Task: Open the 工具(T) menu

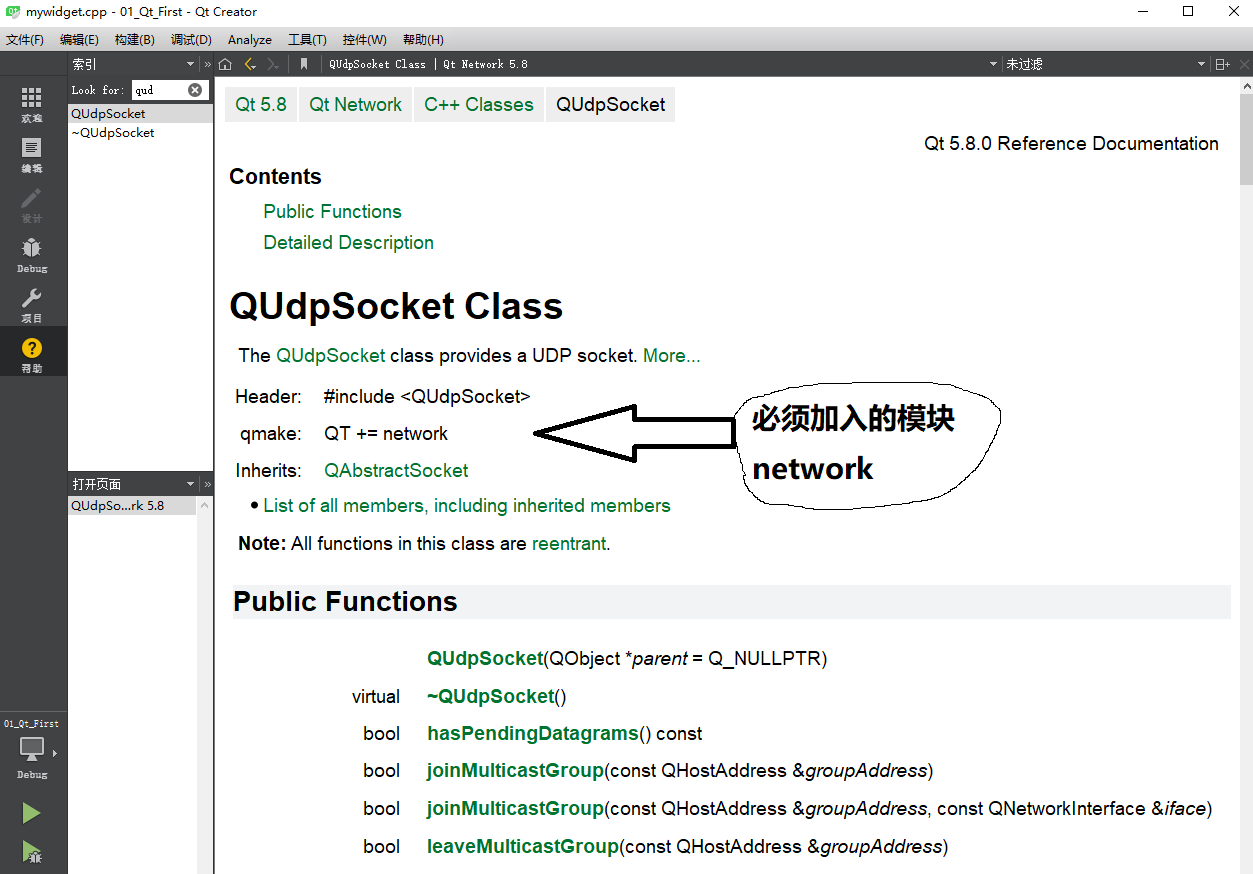Action: click(x=307, y=40)
